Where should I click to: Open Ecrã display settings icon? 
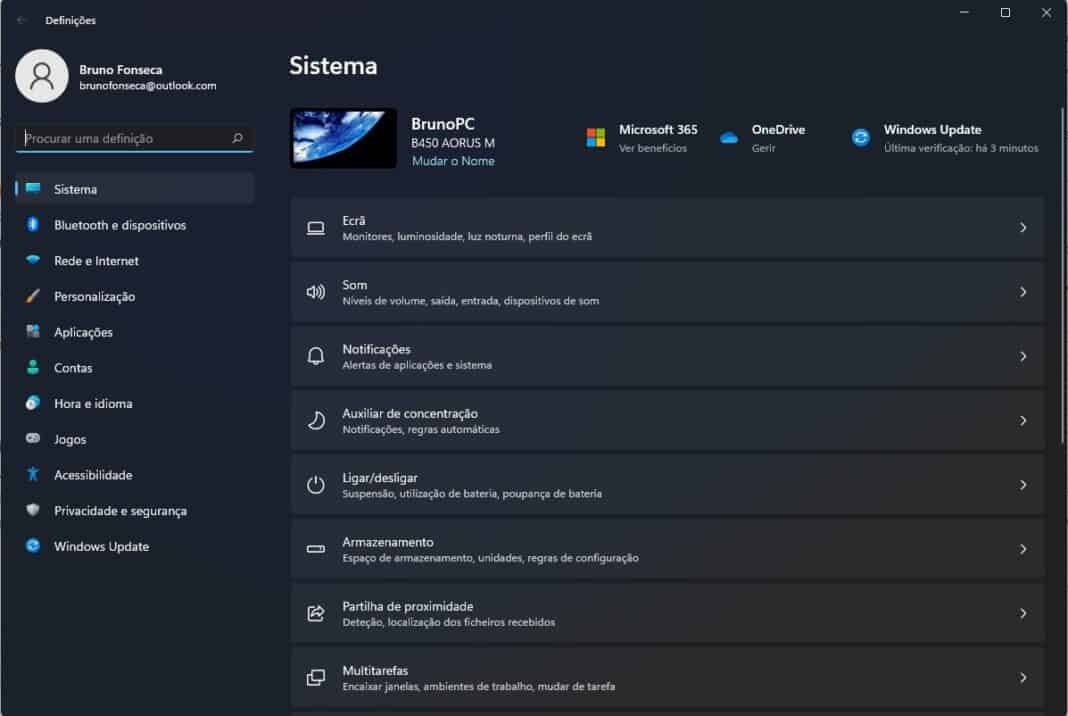pos(313,227)
